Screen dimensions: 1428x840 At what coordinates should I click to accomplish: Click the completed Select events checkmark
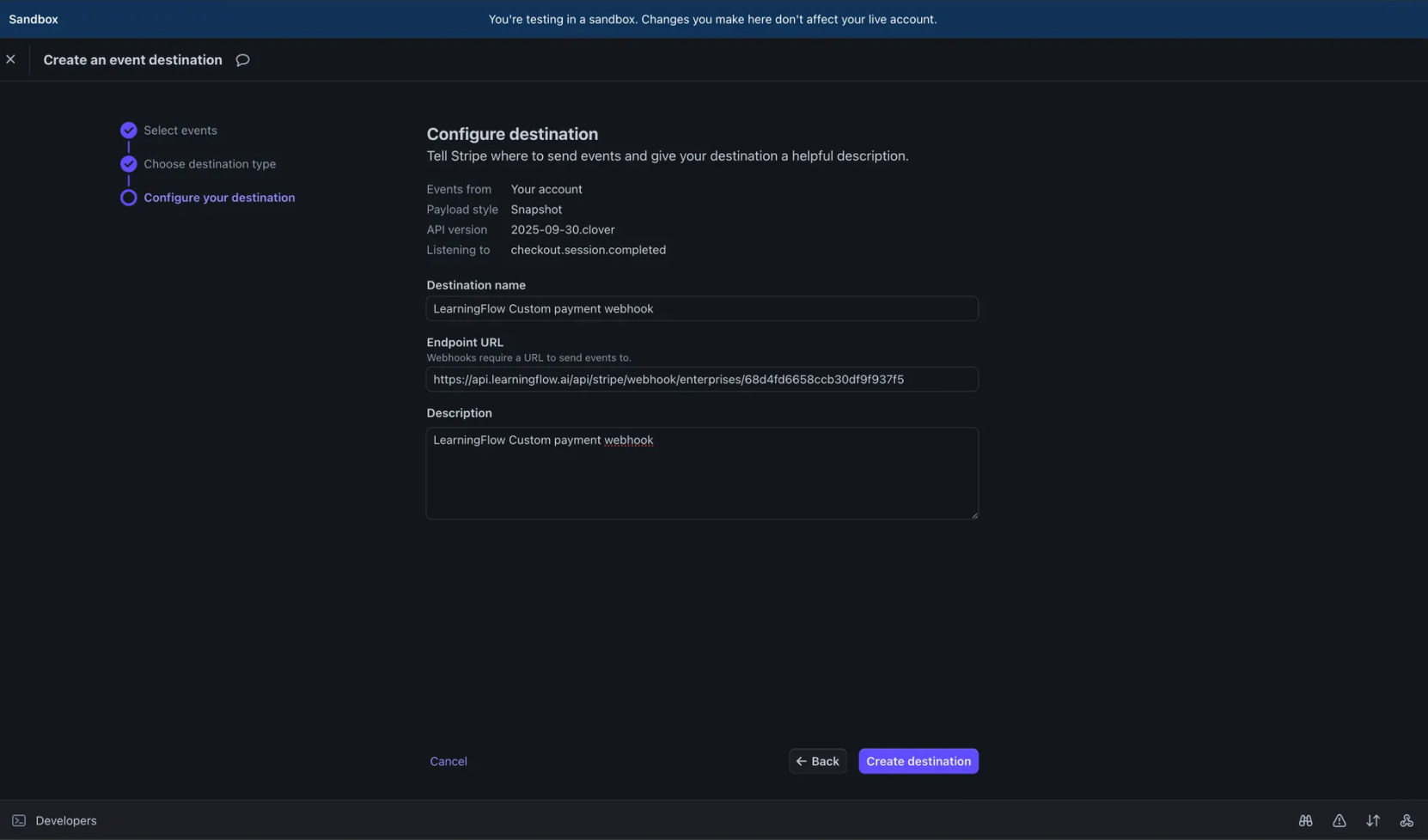(x=128, y=130)
